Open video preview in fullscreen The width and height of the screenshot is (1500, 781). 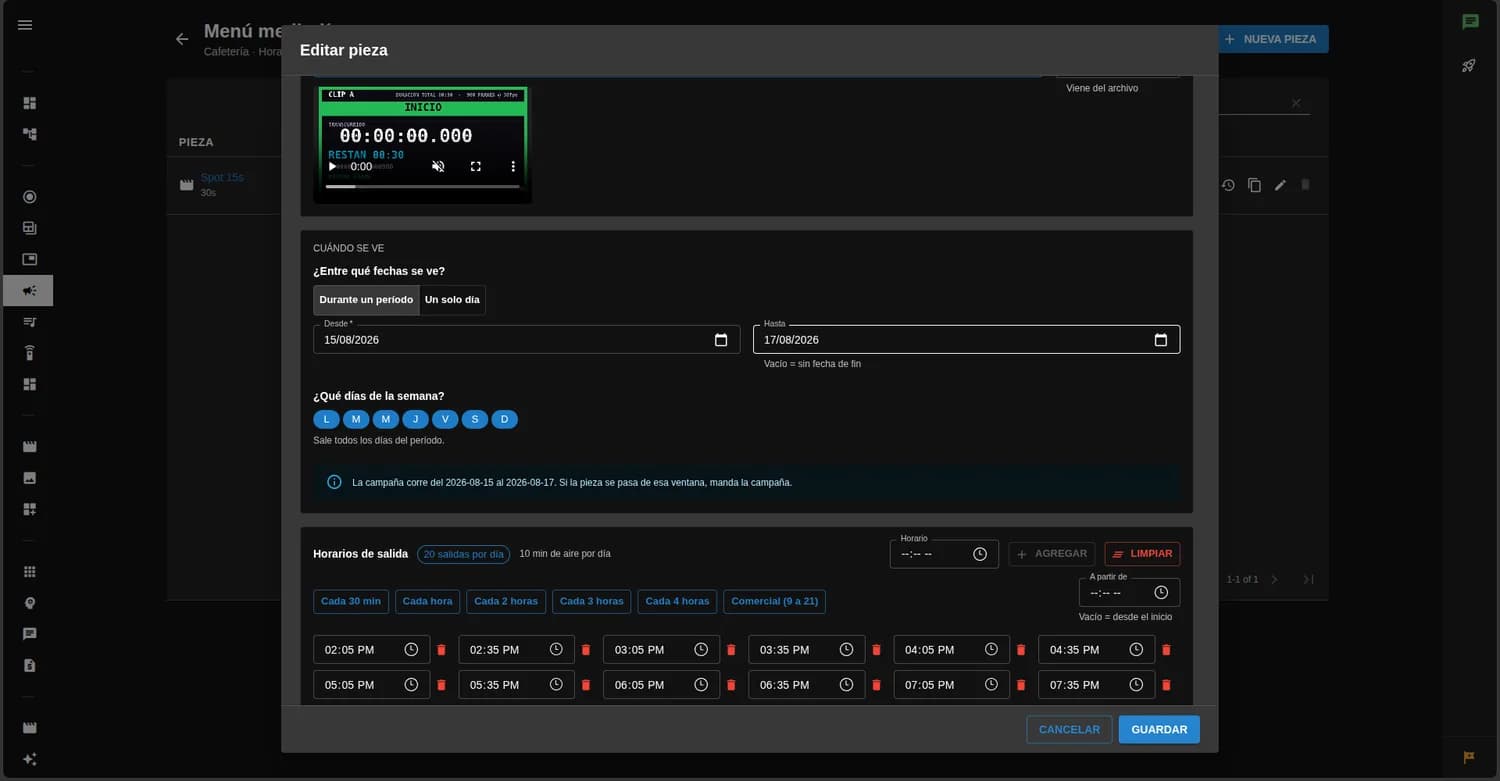click(x=476, y=167)
